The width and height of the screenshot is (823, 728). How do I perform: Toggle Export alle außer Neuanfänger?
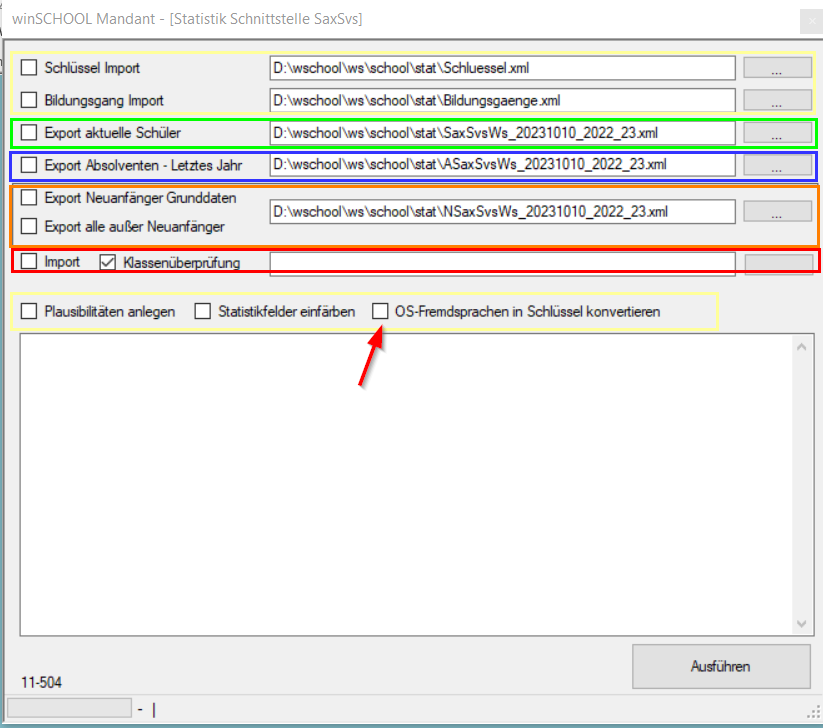point(29,227)
